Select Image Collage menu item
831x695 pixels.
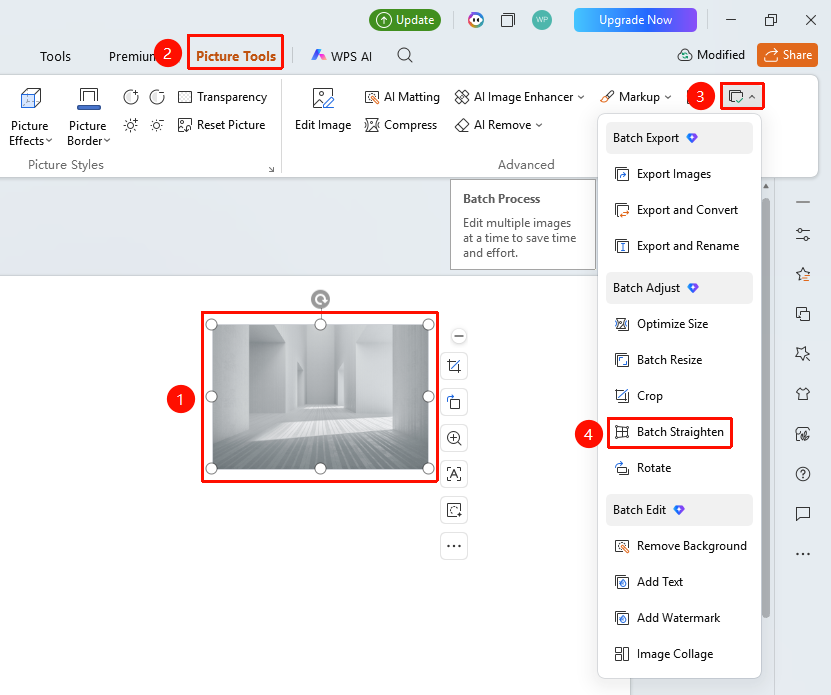679,654
